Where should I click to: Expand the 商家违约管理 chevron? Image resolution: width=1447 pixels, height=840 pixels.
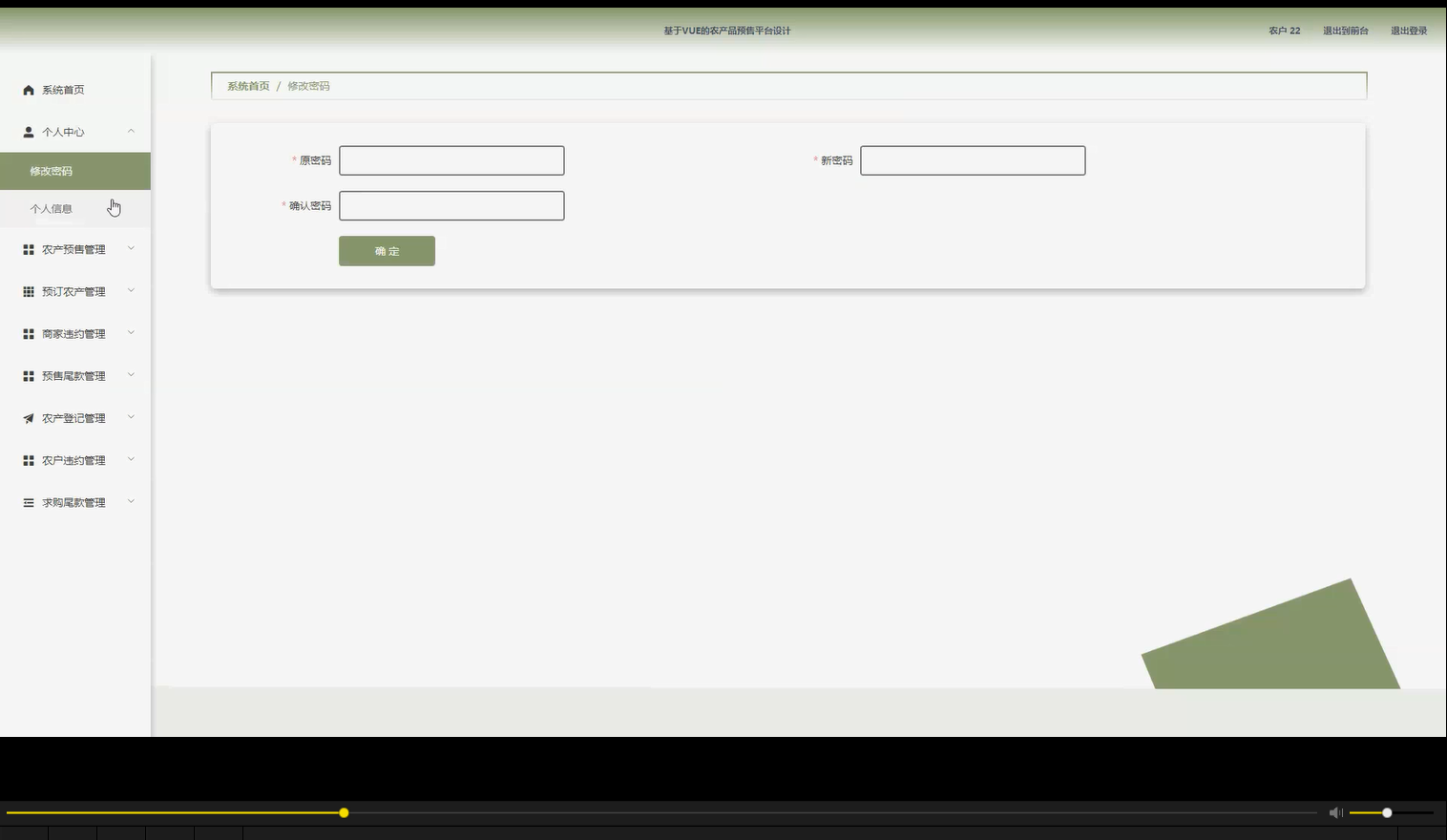(x=131, y=333)
